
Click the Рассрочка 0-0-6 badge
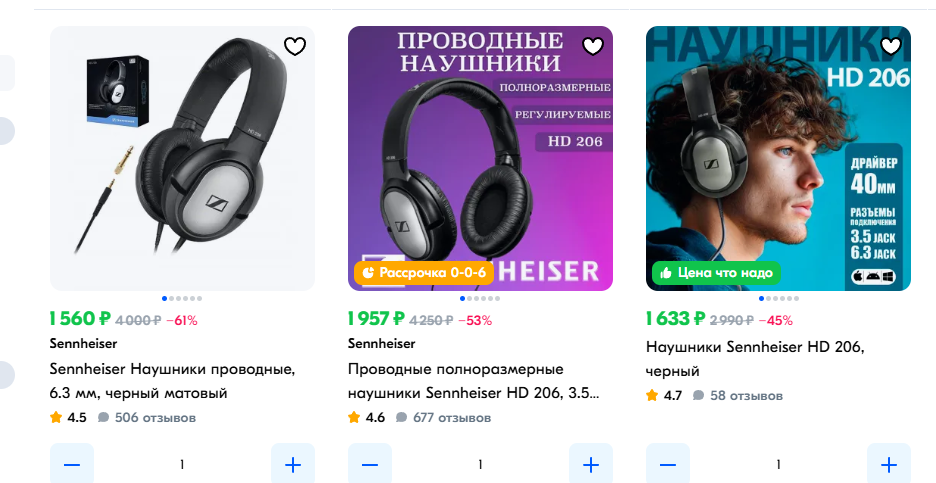pyautogui.click(x=424, y=273)
